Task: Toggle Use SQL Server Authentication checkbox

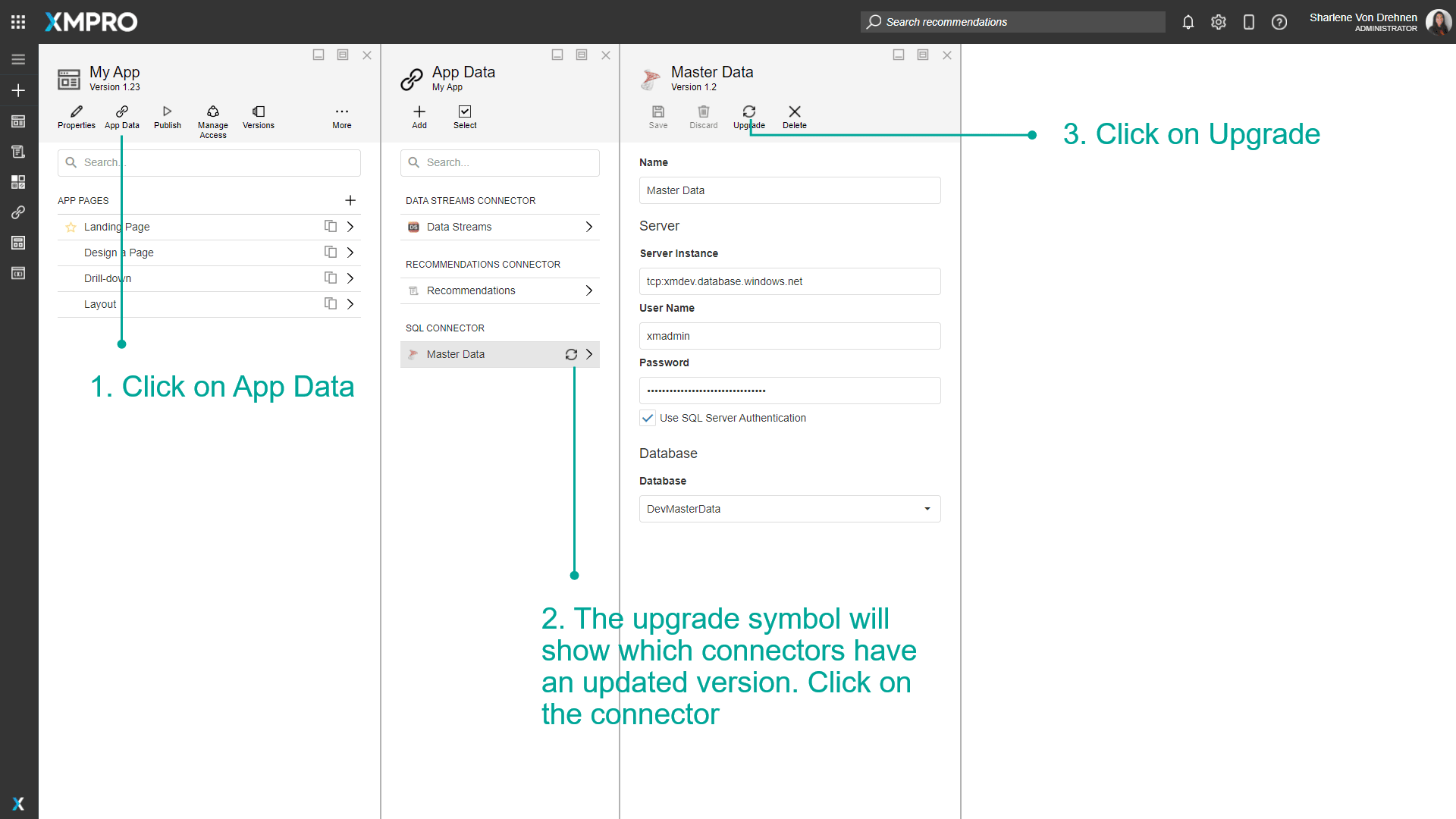Action: click(648, 418)
